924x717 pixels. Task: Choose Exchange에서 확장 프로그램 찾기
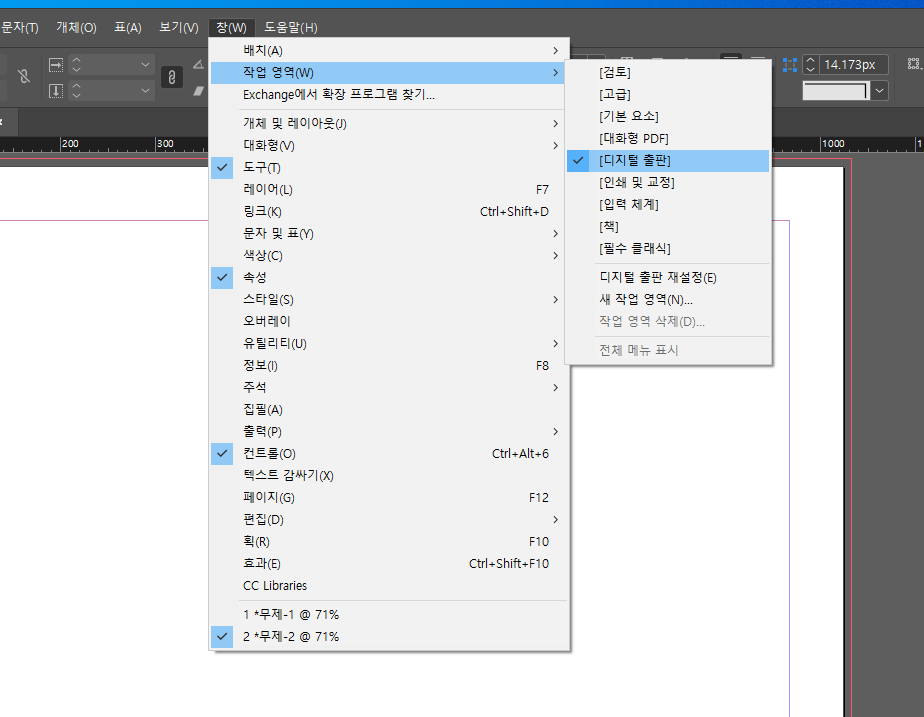tap(387, 95)
